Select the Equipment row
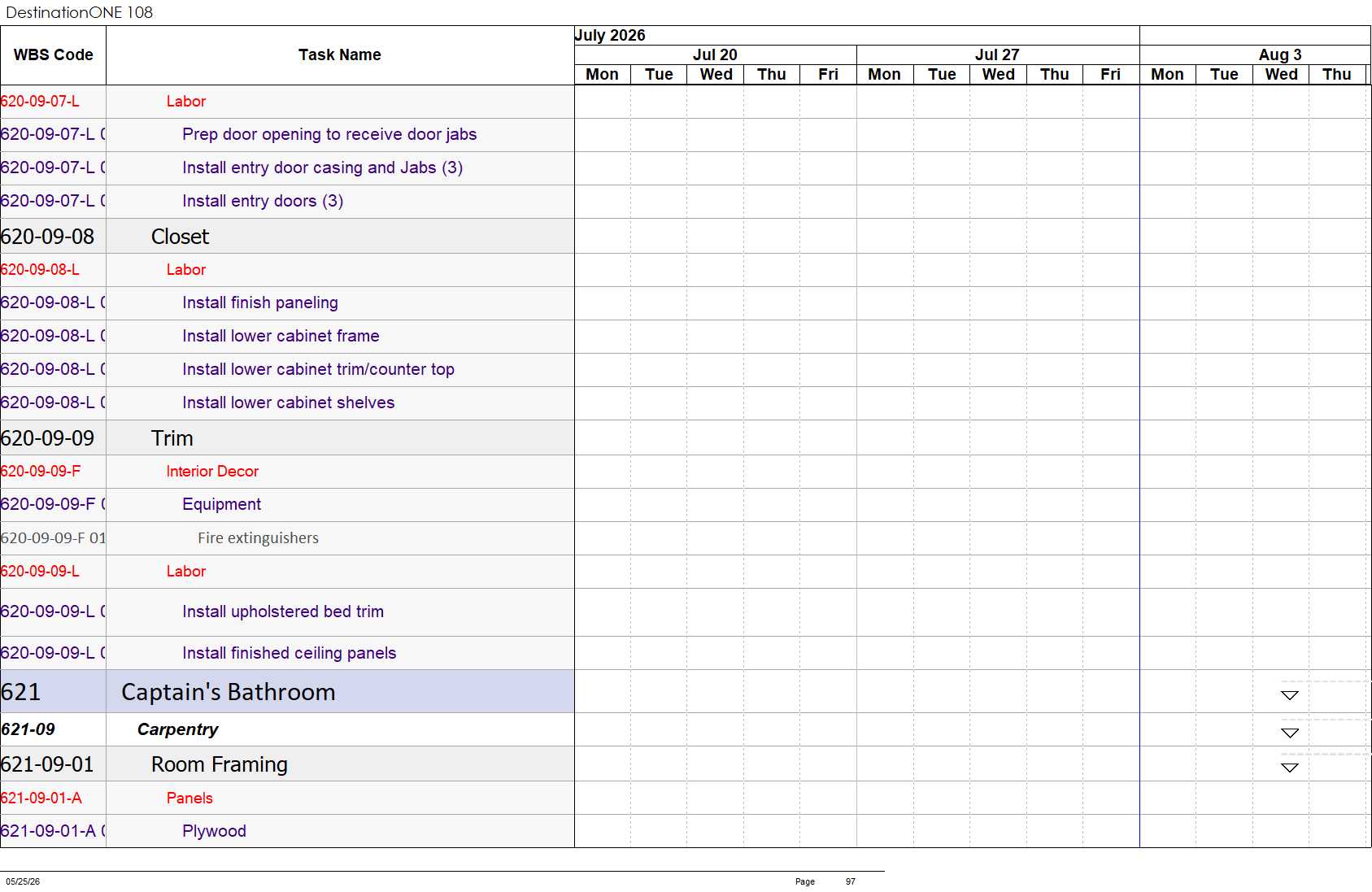Image resolution: width=1372 pixels, height=892 pixels. point(287,504)
